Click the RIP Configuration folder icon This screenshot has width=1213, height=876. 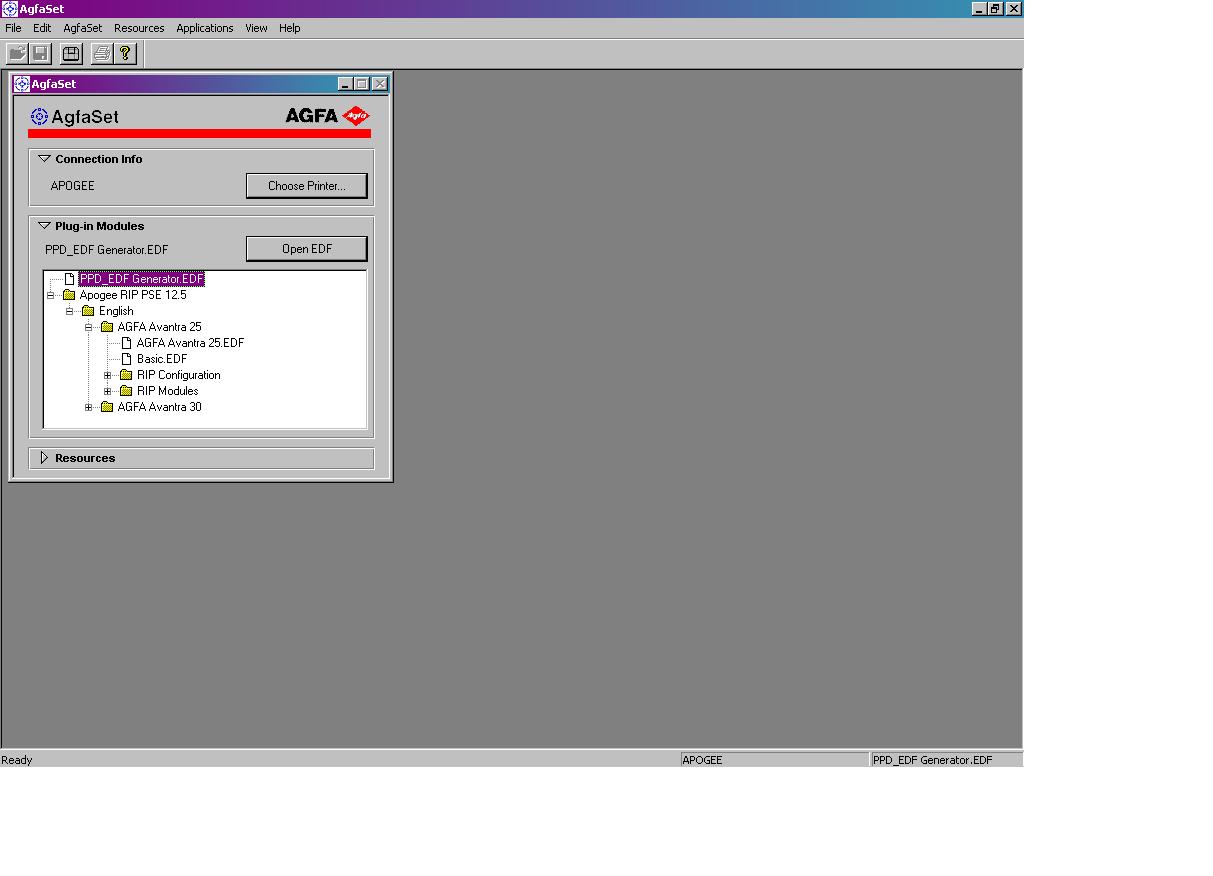pos(126,375)
